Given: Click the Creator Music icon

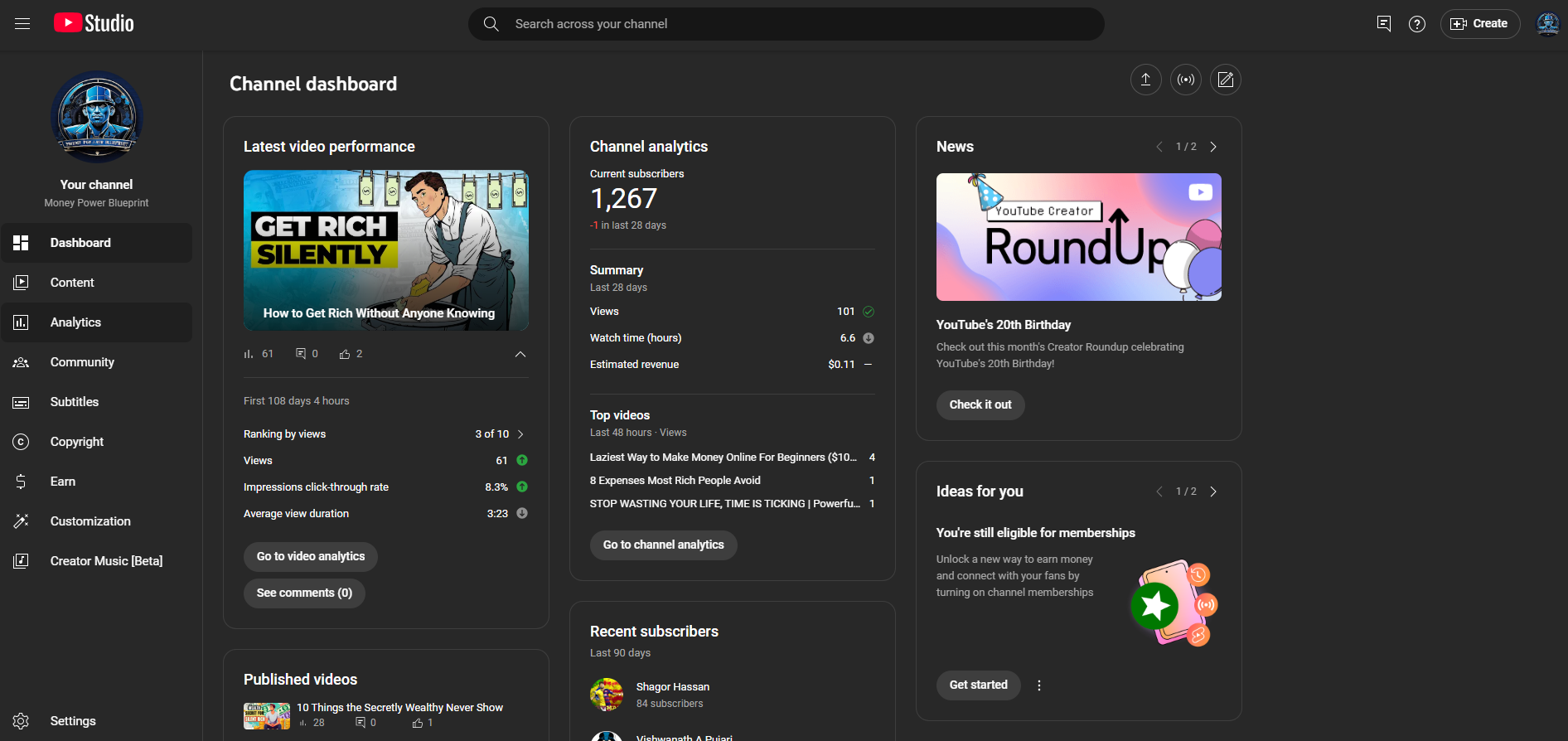Looking at the screenshot, I should (21, 561).
